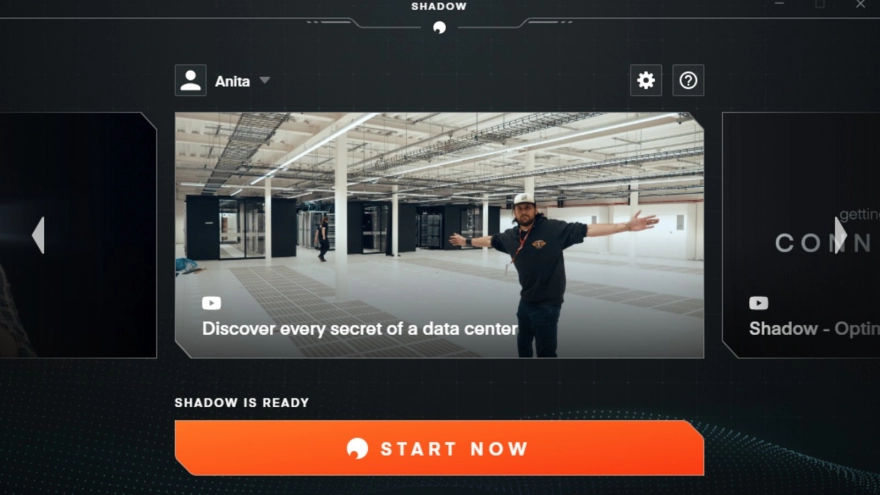The height and width of the screenshot is (495, 880).
Task: Click the Shadow logo under the title
Action: point(439,27)
